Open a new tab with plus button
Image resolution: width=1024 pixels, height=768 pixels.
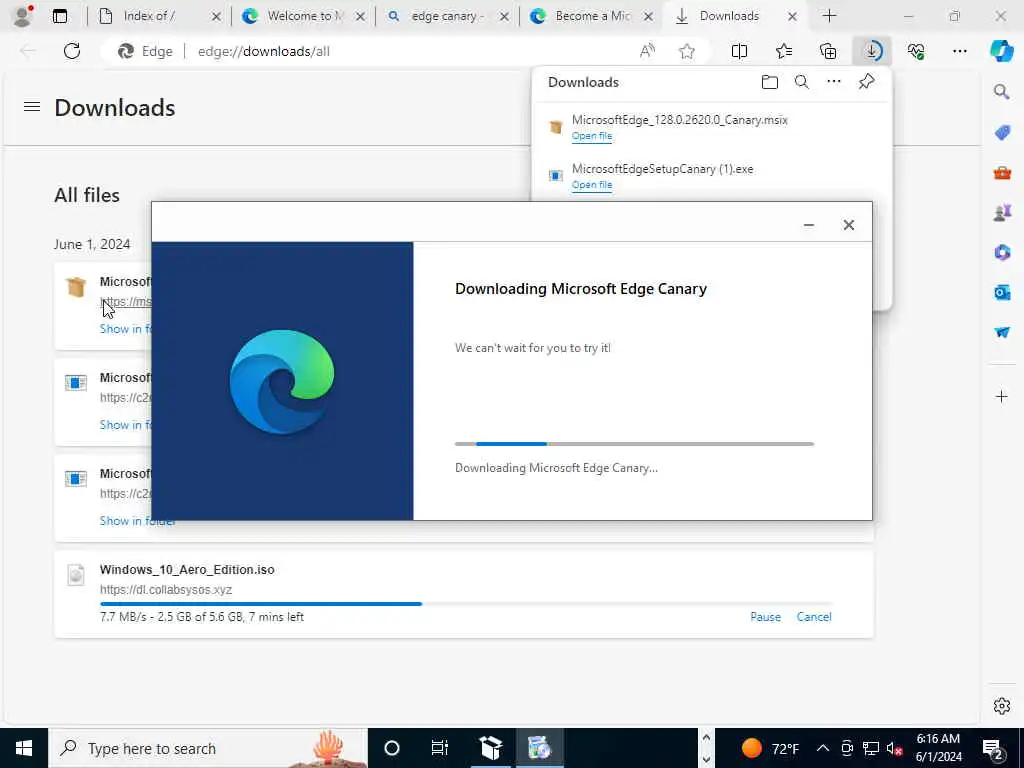coord(829,16)
